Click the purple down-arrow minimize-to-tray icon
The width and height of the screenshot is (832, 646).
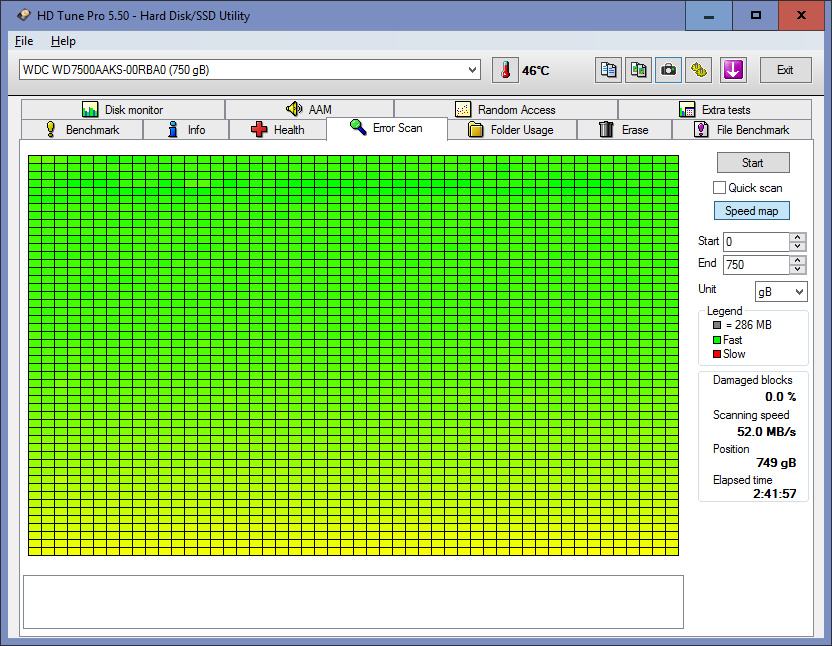pyautogui.click(x=734, y=70)
